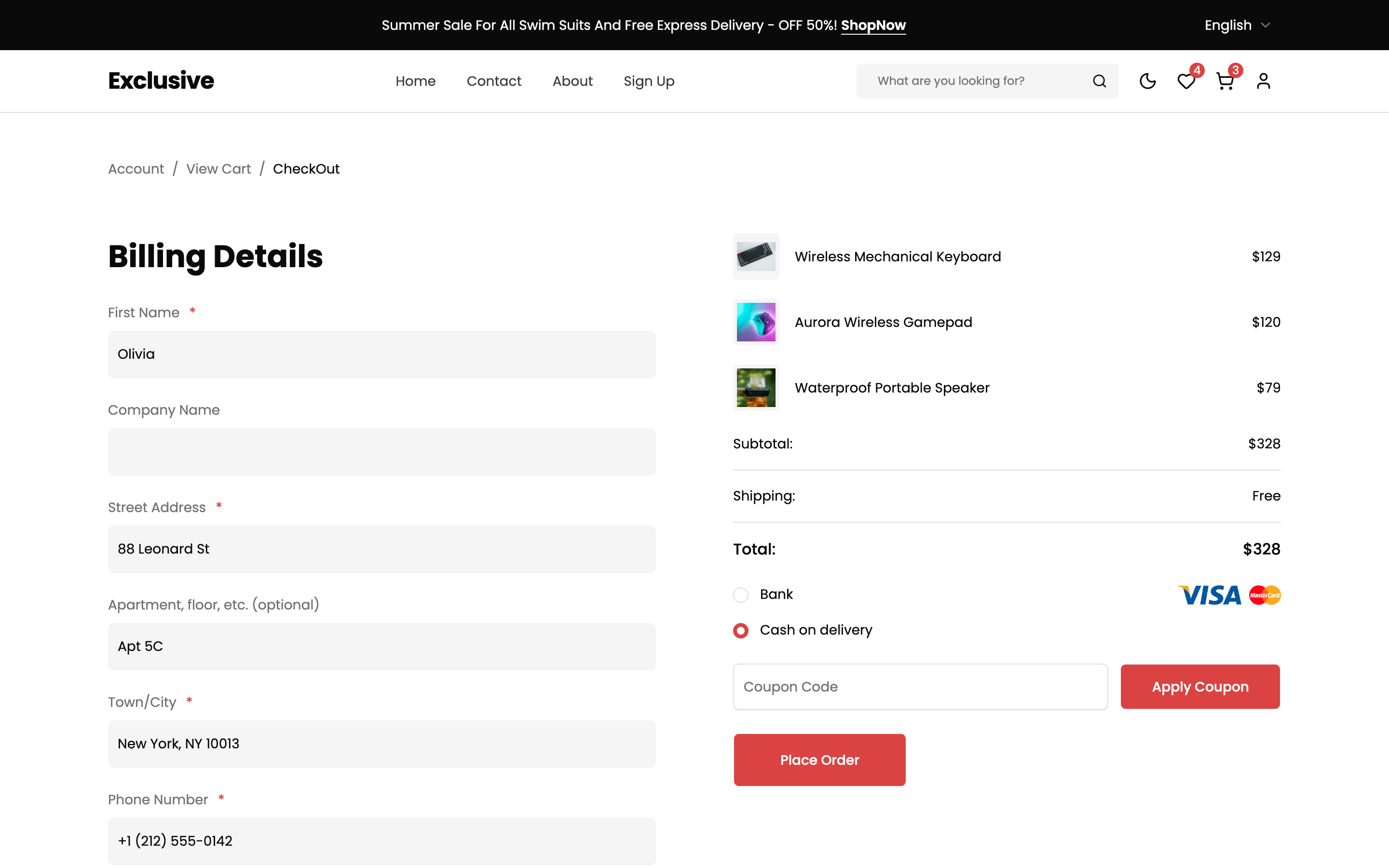Click the Wireless Mechanical Keyboard product name

pyautogui.click(x=898, y=257)
